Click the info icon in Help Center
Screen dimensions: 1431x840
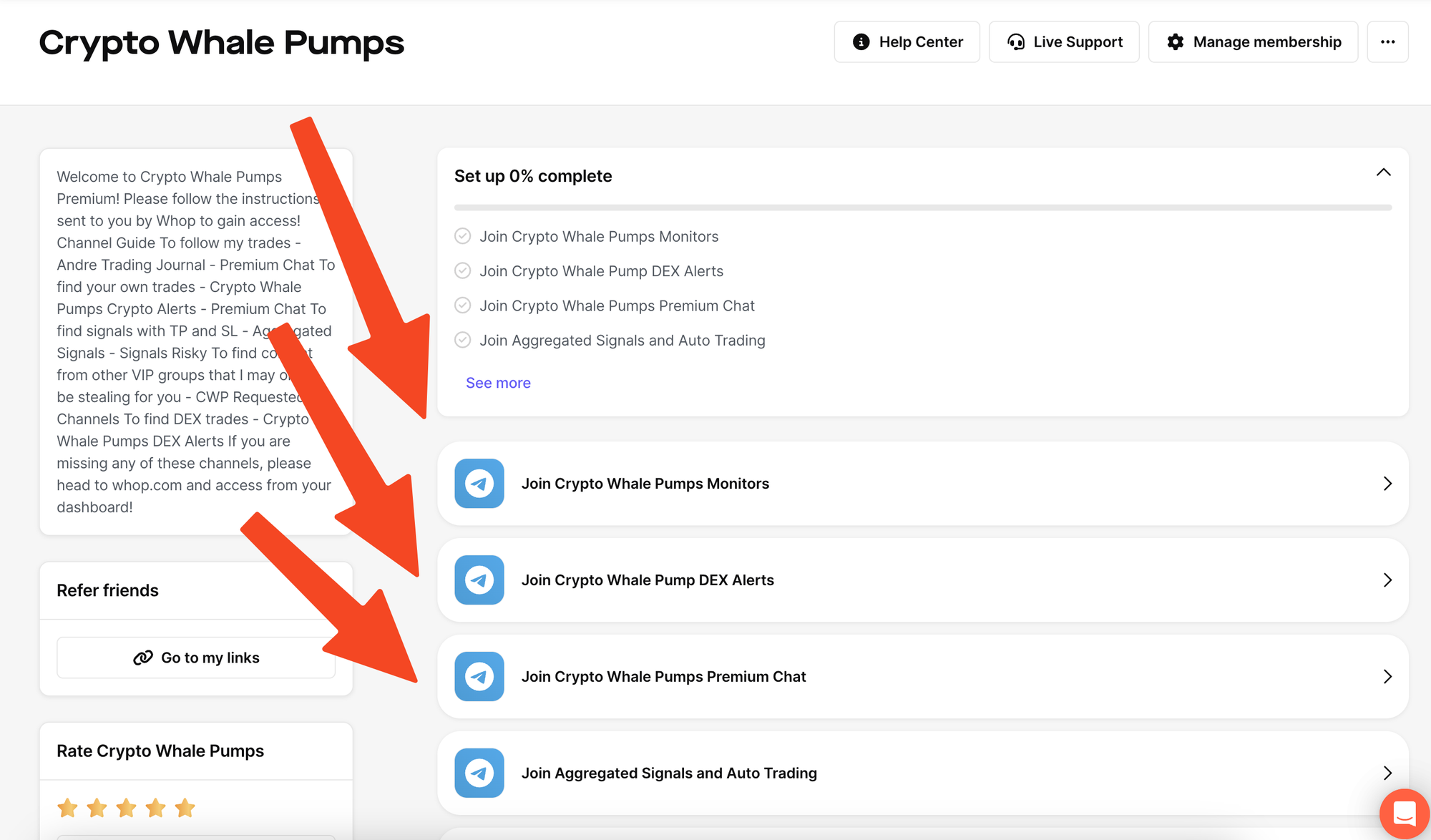pyautogui.click(x=861, y=42)
